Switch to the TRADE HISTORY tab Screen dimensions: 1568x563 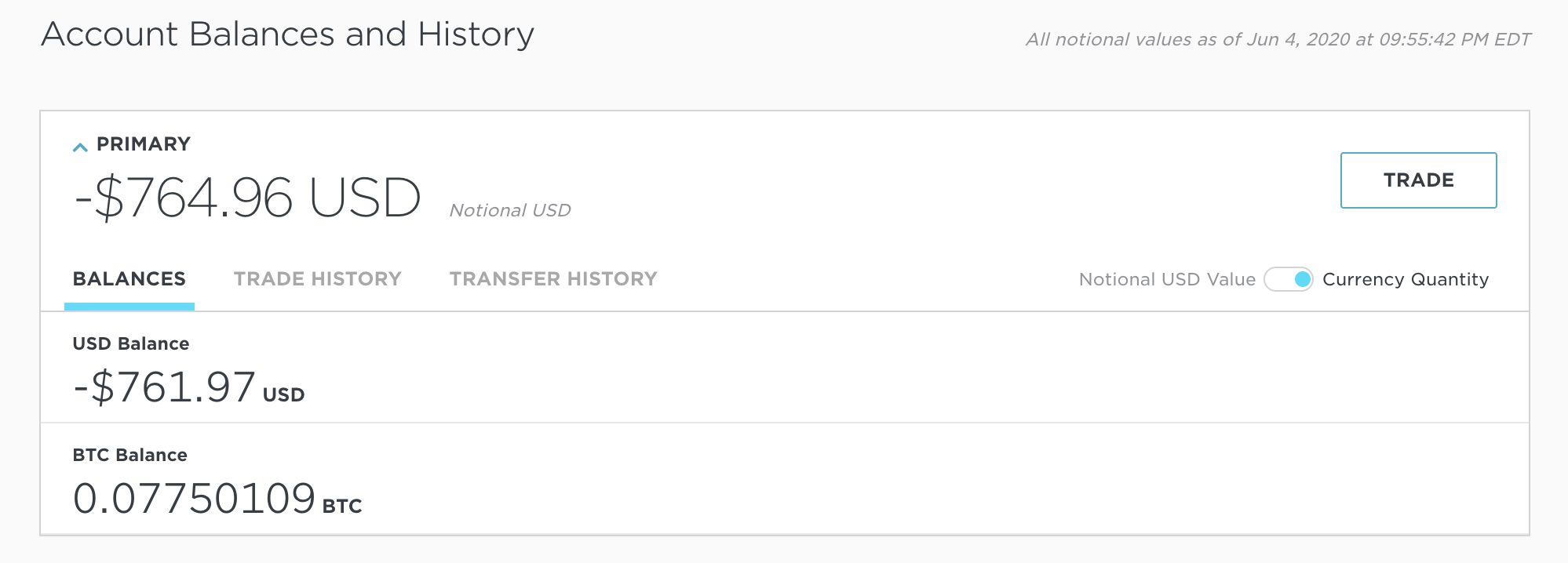[x=317, y=279]
